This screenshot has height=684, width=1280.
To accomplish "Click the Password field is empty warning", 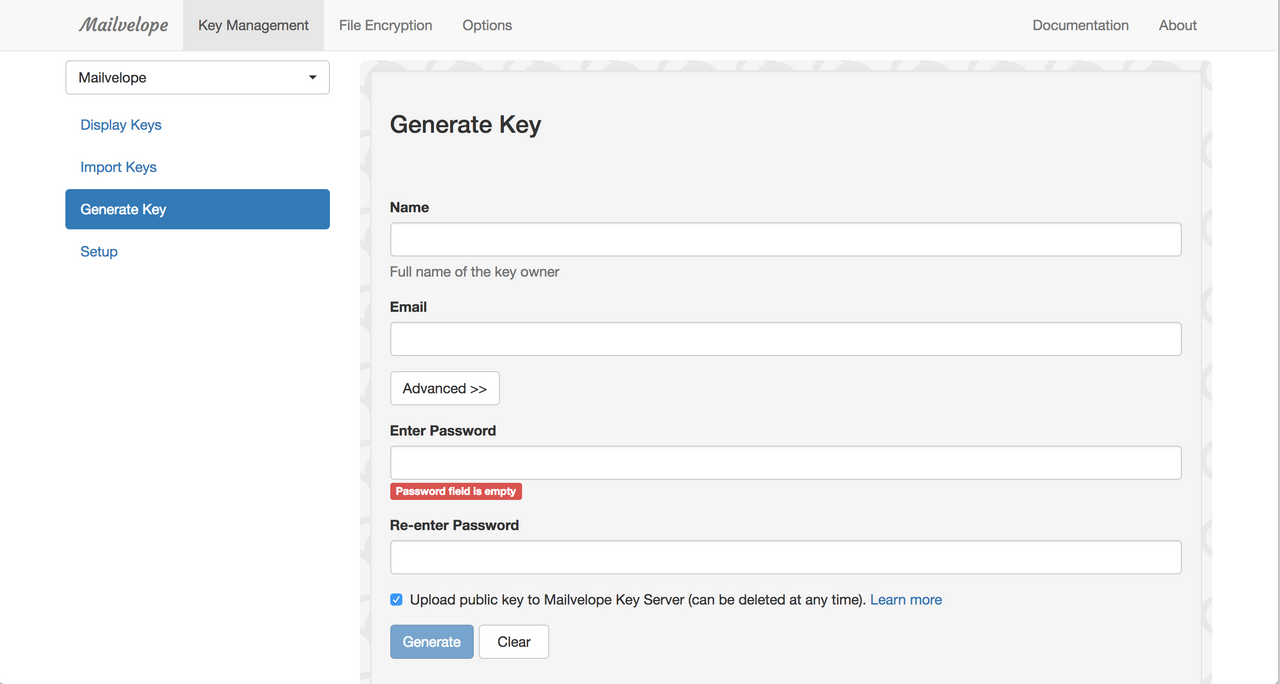I will coord(456,491).
